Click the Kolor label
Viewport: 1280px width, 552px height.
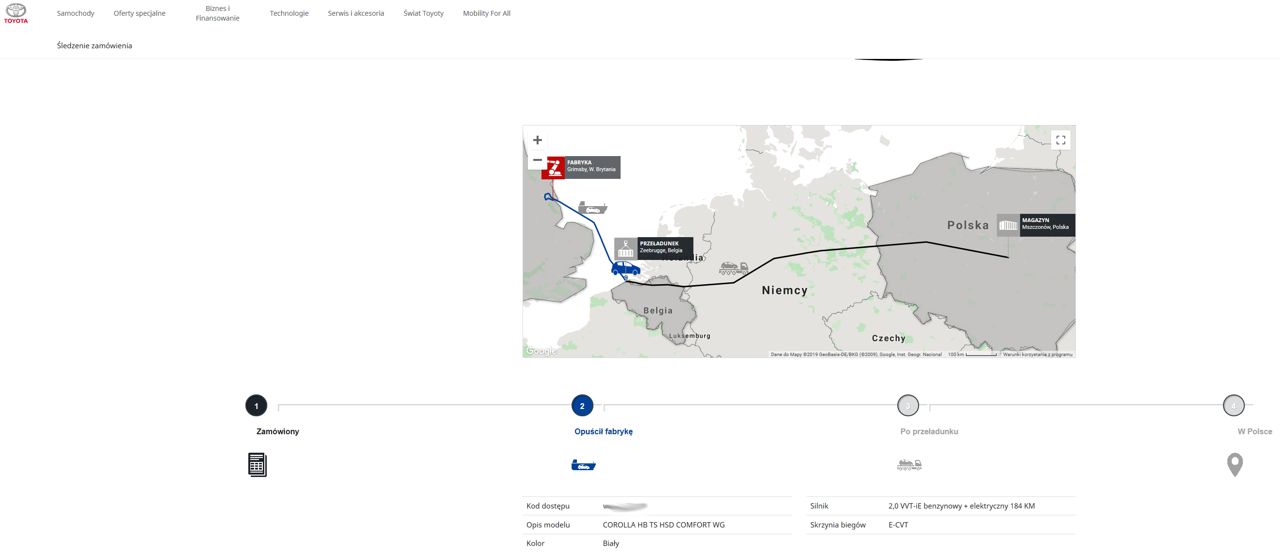(x=535, y=544)
